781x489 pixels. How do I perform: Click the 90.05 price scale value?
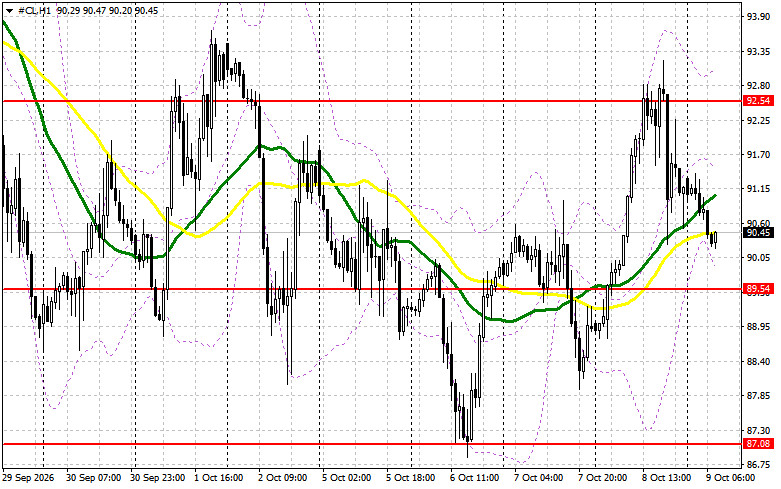click(758, 258)
